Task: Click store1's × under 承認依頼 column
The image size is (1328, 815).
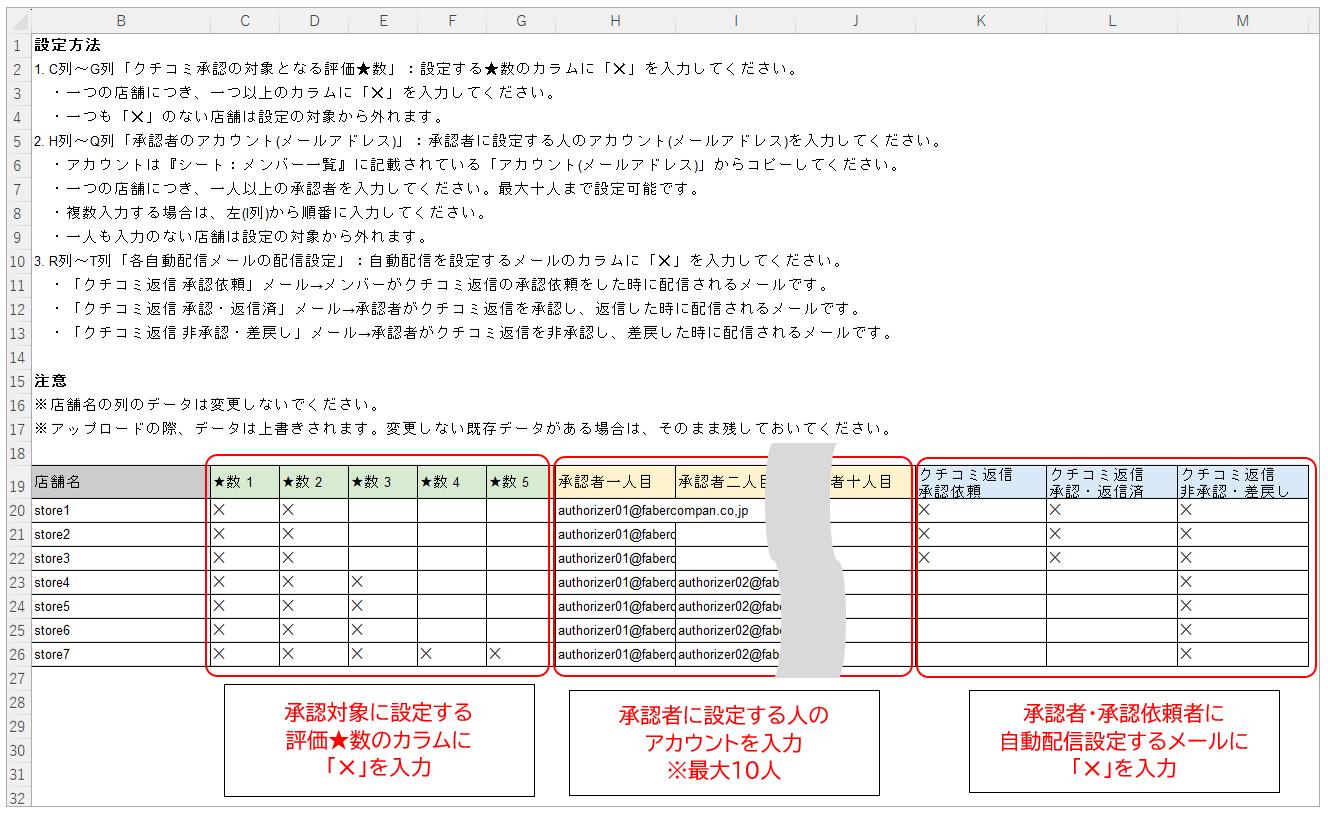Action: (x=925, y=510)
